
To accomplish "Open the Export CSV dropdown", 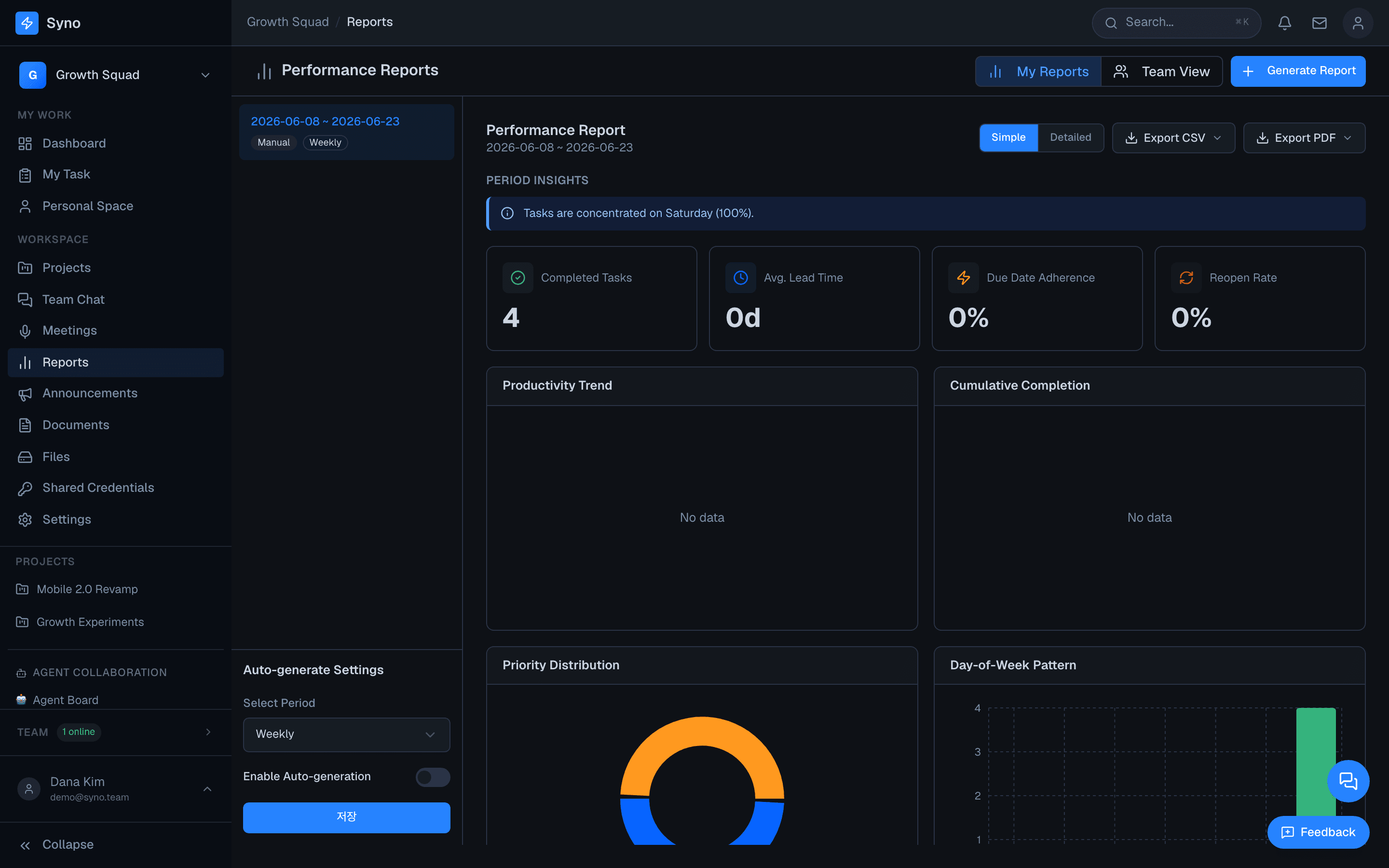I will pyautogui.click(x=1173, y=138).
